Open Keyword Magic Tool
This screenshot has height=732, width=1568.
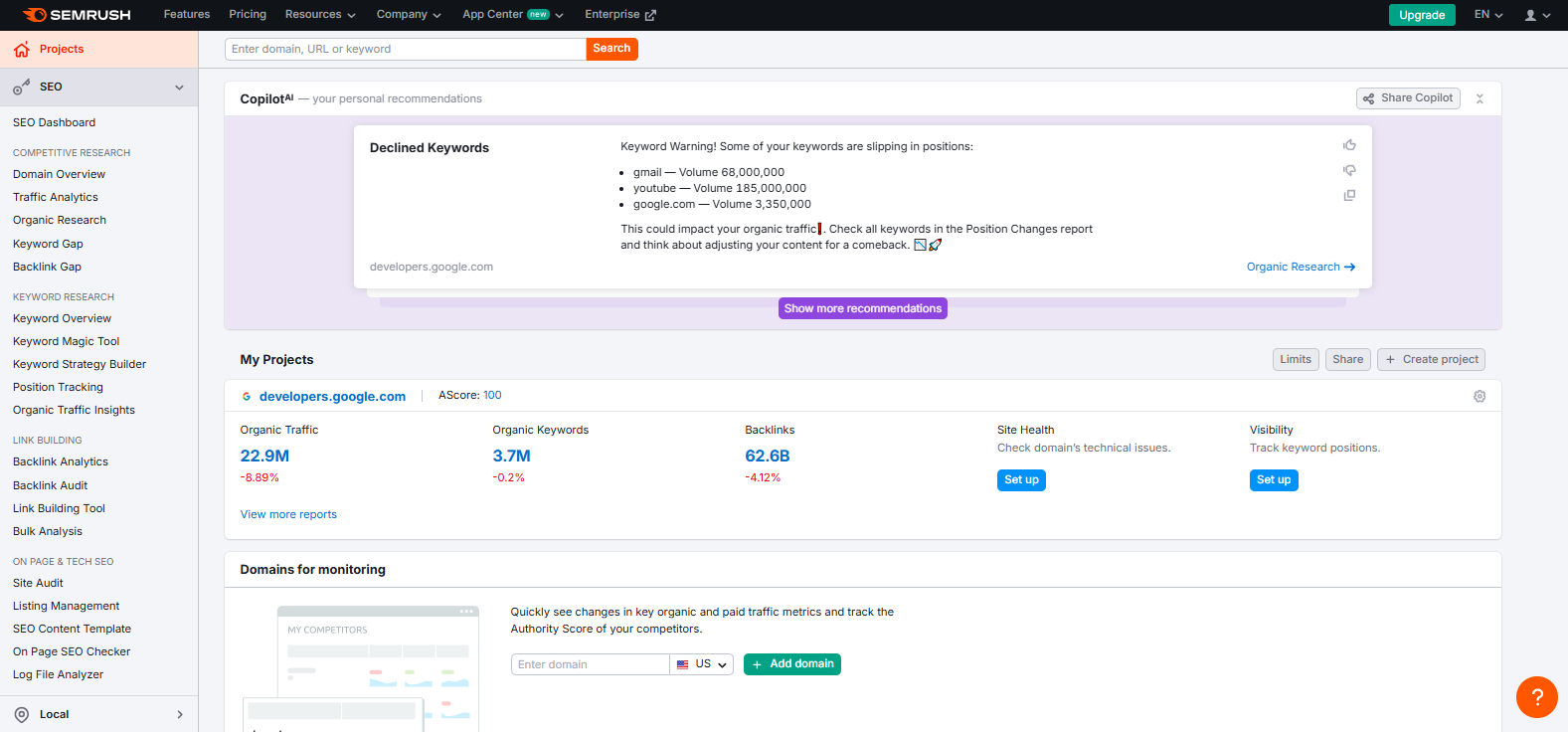66,341
